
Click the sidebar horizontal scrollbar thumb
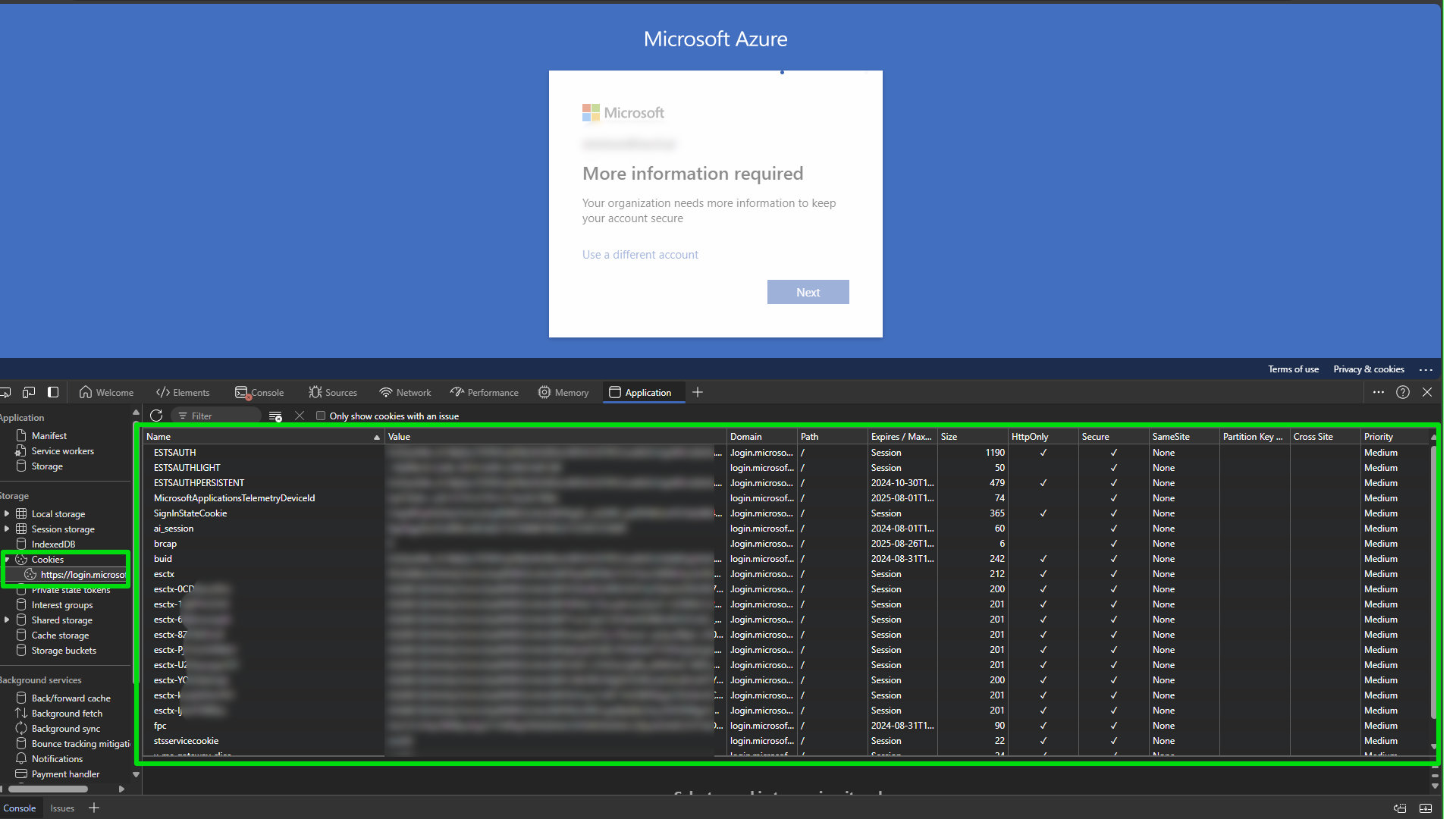[48, 789]
